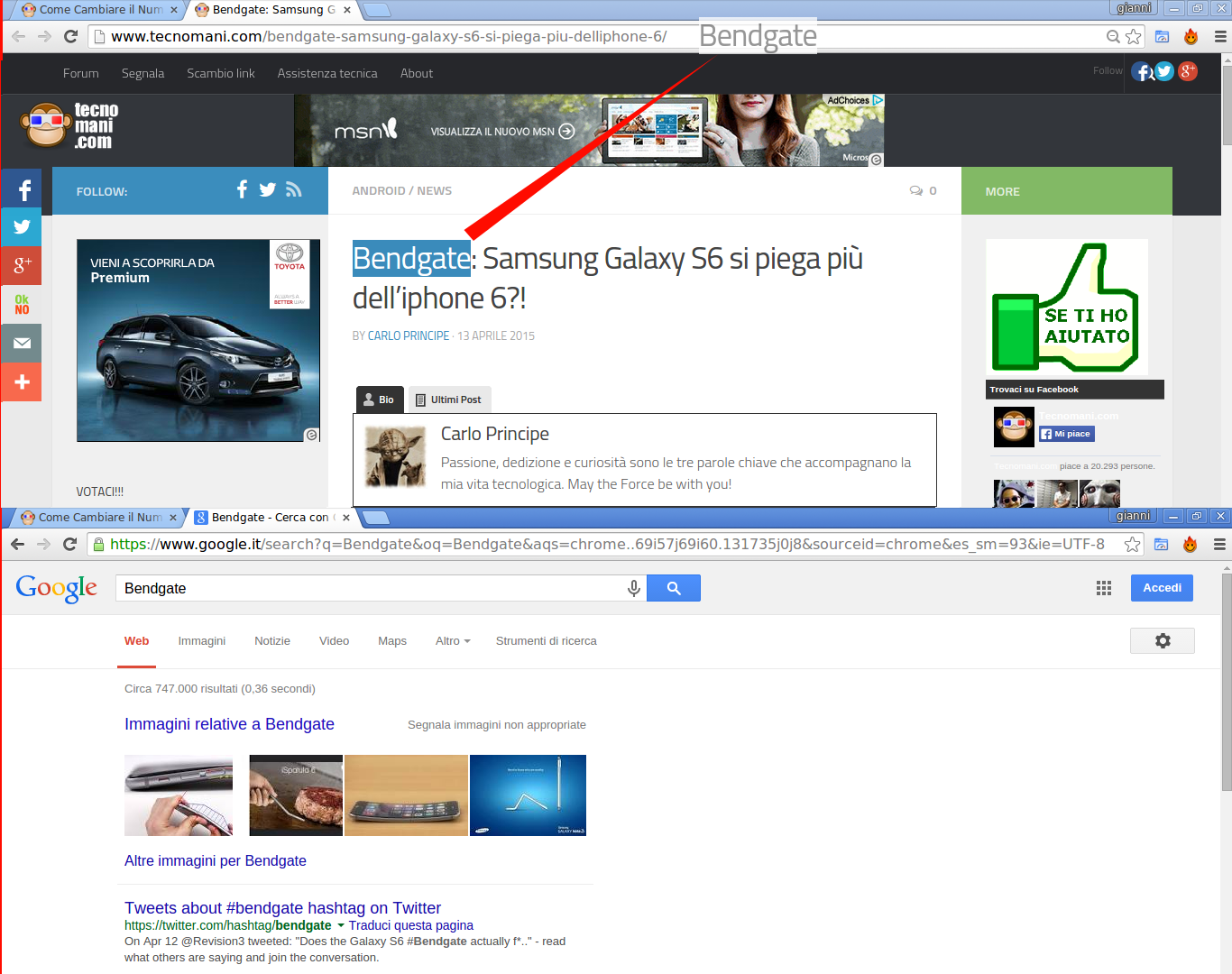
Task: Open About in tecnomani navigation
Action: pos(417,74)
